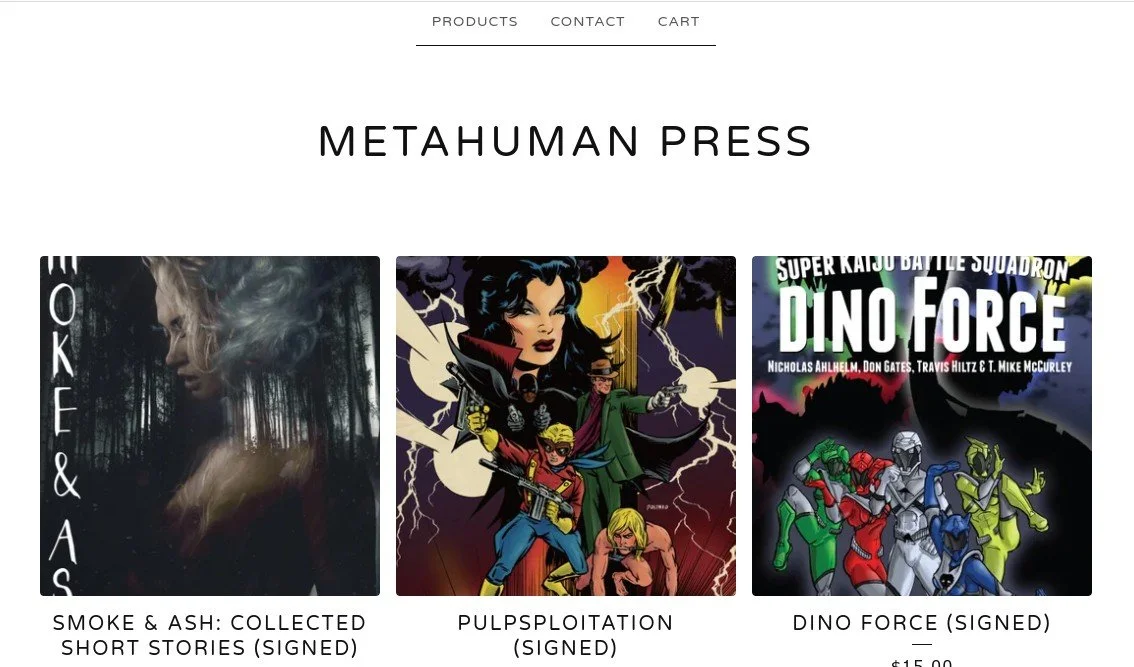Image resolution: width=1134 pixels, height=667 pixels.
Task: Click the vertical white lettering on Smoke & Ash cover
Action: pyautogui.click(x=64, y=426)
